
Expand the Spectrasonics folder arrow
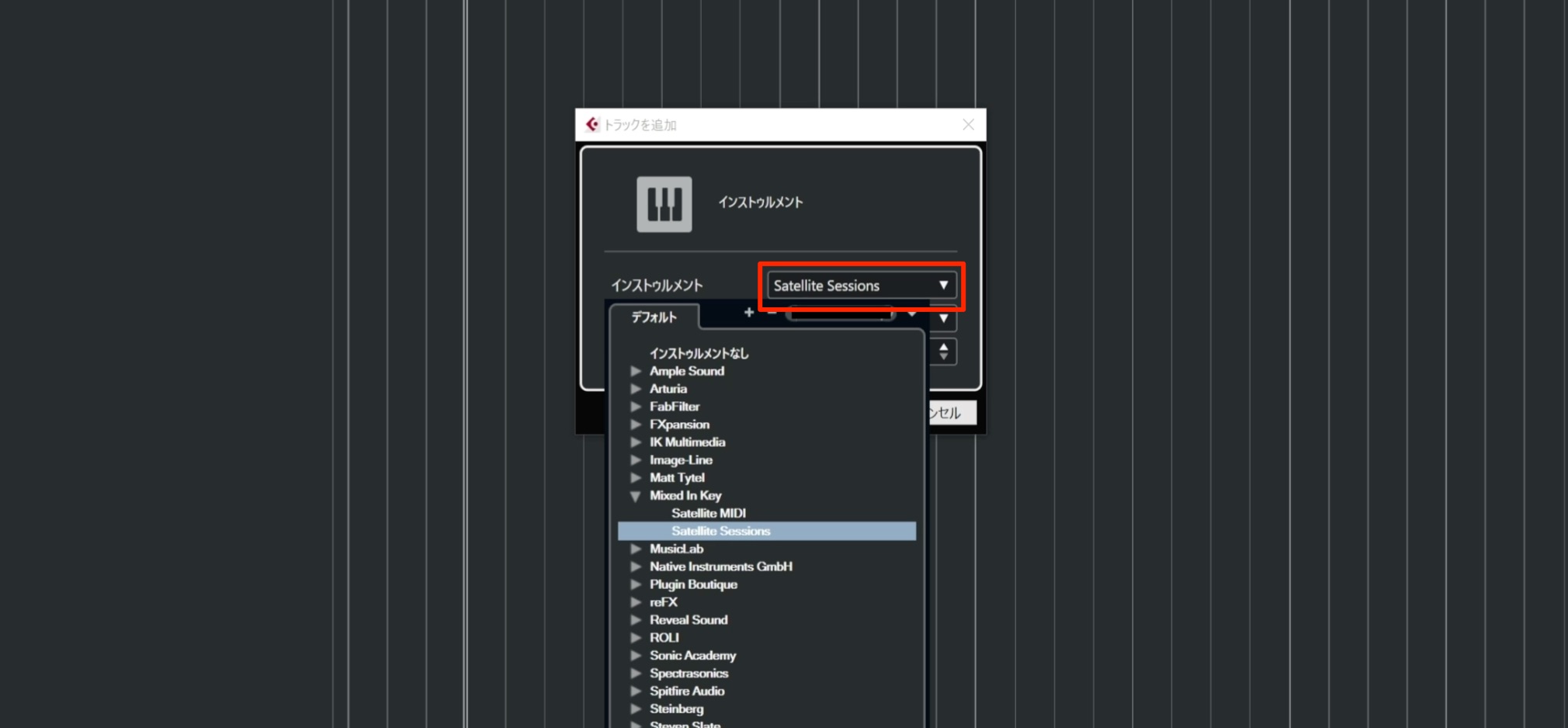tap(636, 674)
